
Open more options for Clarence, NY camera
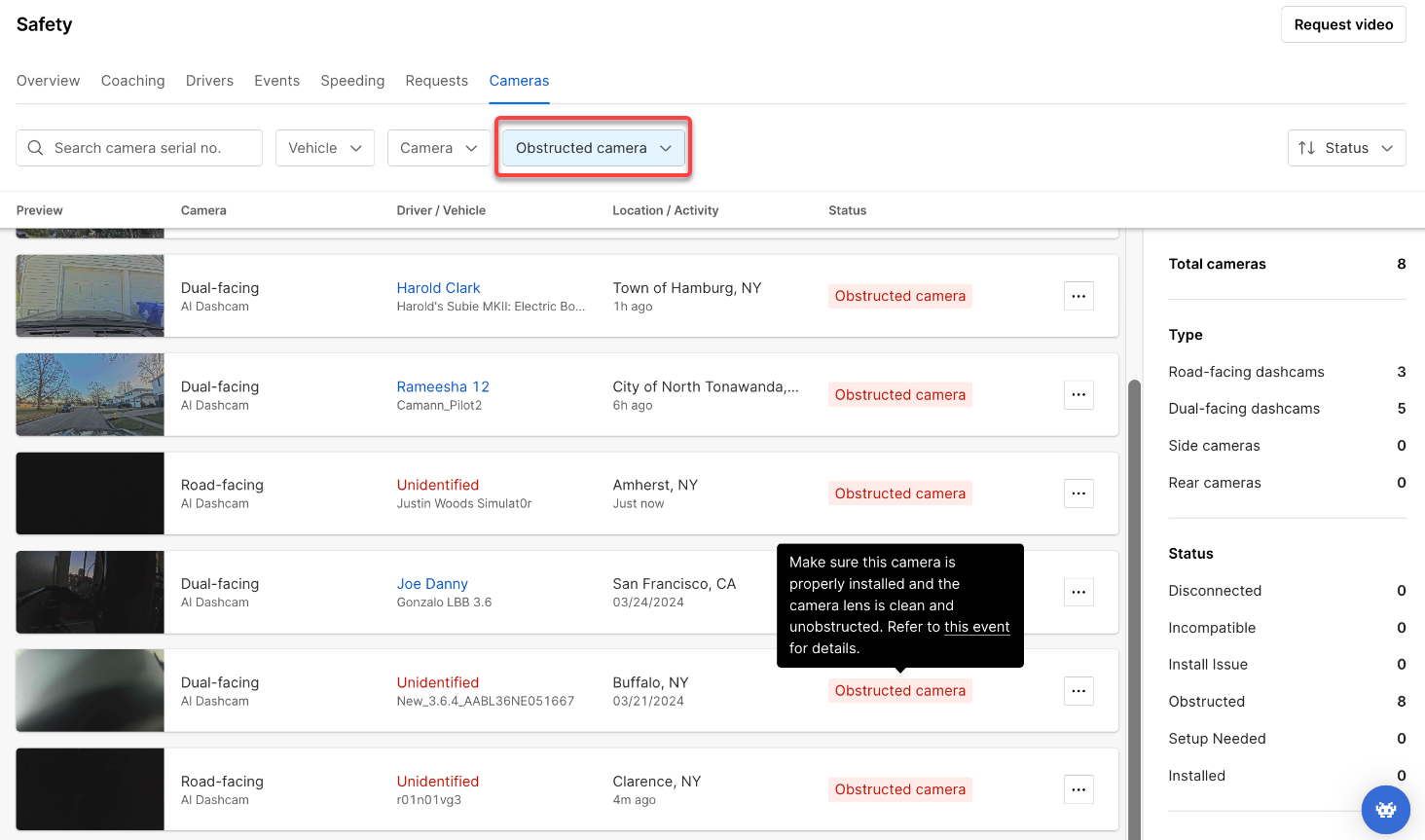1078,789
